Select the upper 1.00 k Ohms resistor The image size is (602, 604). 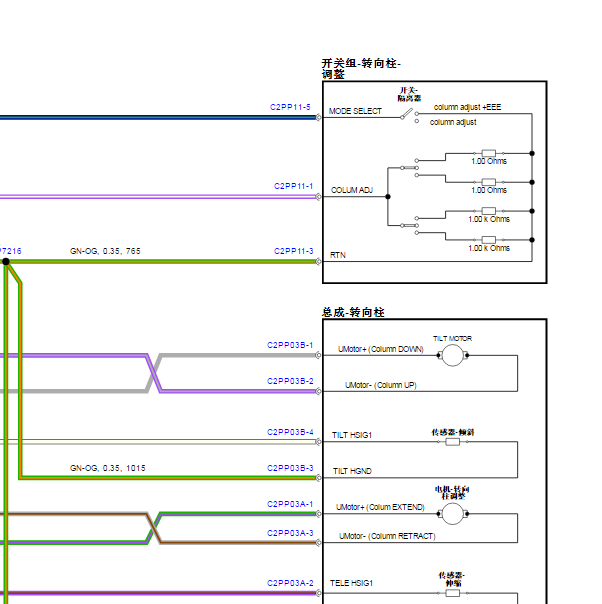pos(489,211)
